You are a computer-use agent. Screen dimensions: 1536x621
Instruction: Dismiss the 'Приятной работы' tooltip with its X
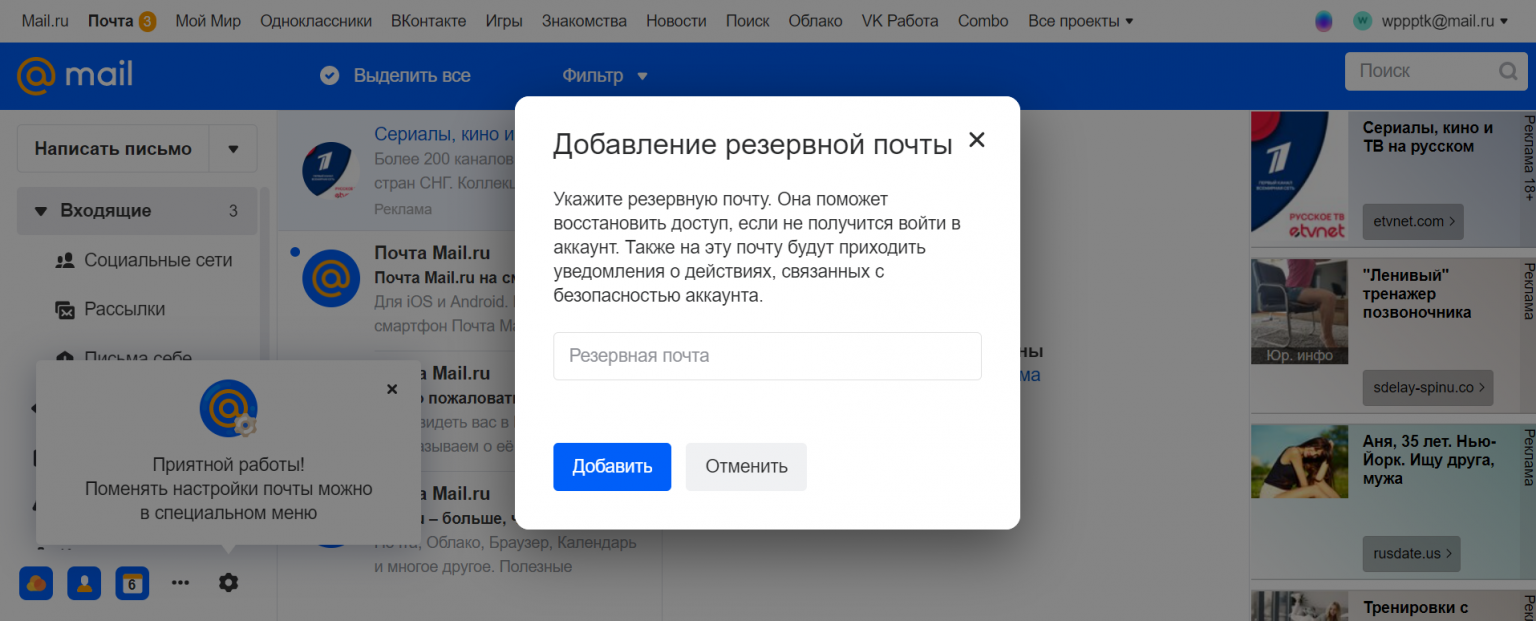coord(392,389)
